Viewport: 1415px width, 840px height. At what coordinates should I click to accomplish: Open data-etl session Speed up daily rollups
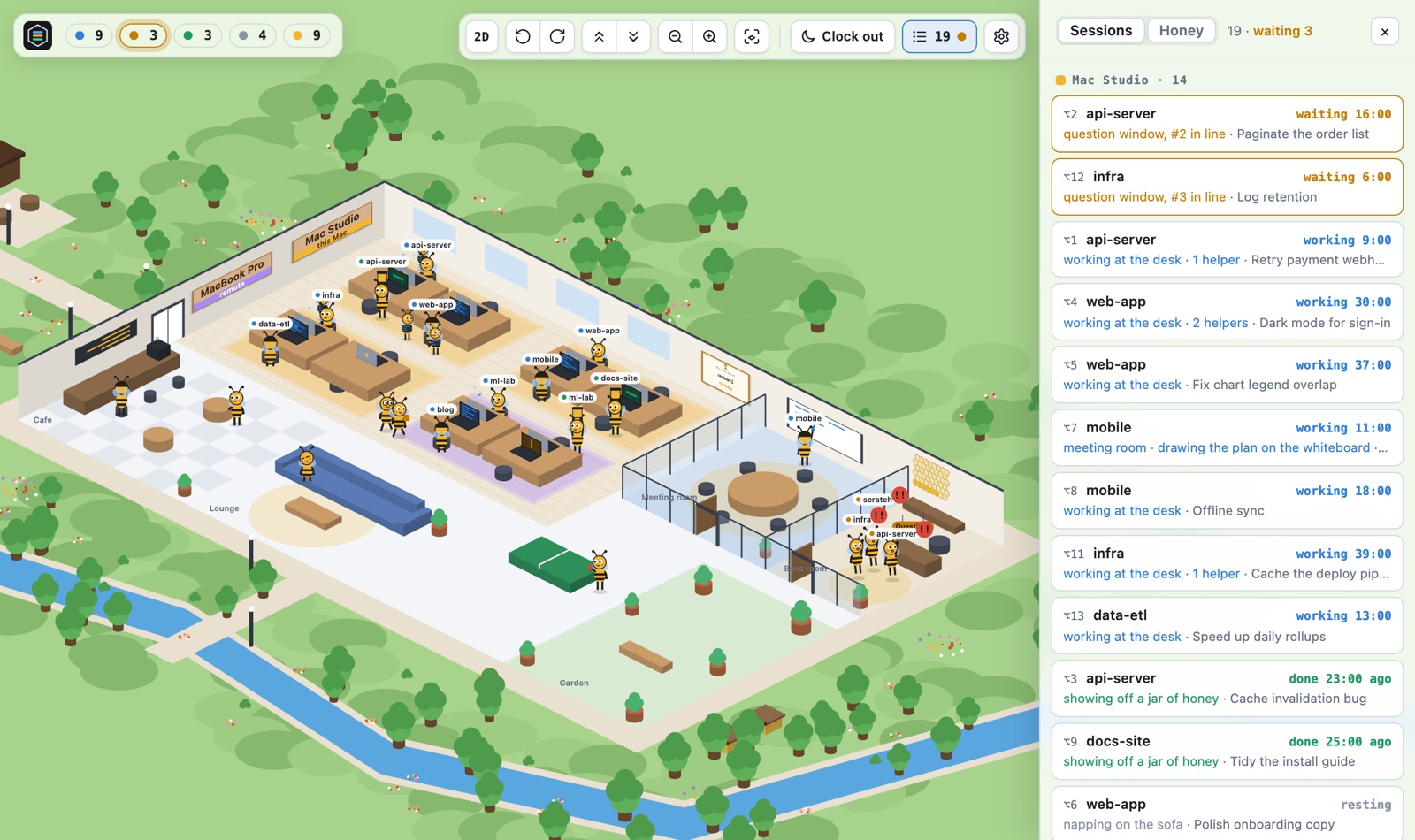pyautogui.click(x=1227, y=625)
